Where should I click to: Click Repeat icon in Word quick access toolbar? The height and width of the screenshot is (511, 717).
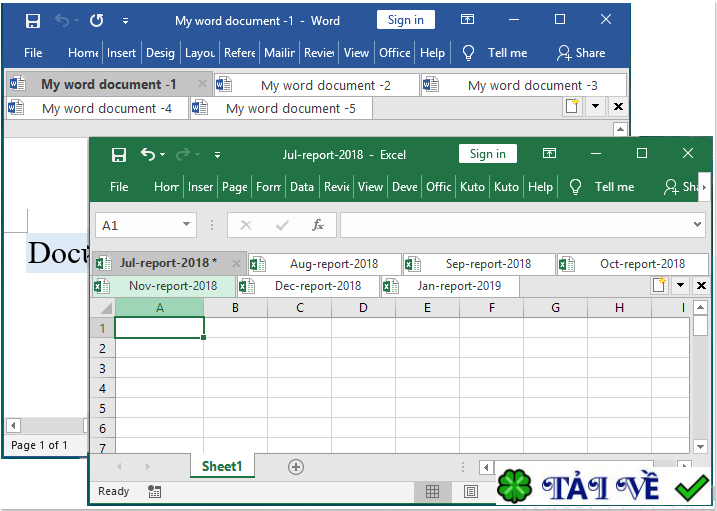pos(96,21)
